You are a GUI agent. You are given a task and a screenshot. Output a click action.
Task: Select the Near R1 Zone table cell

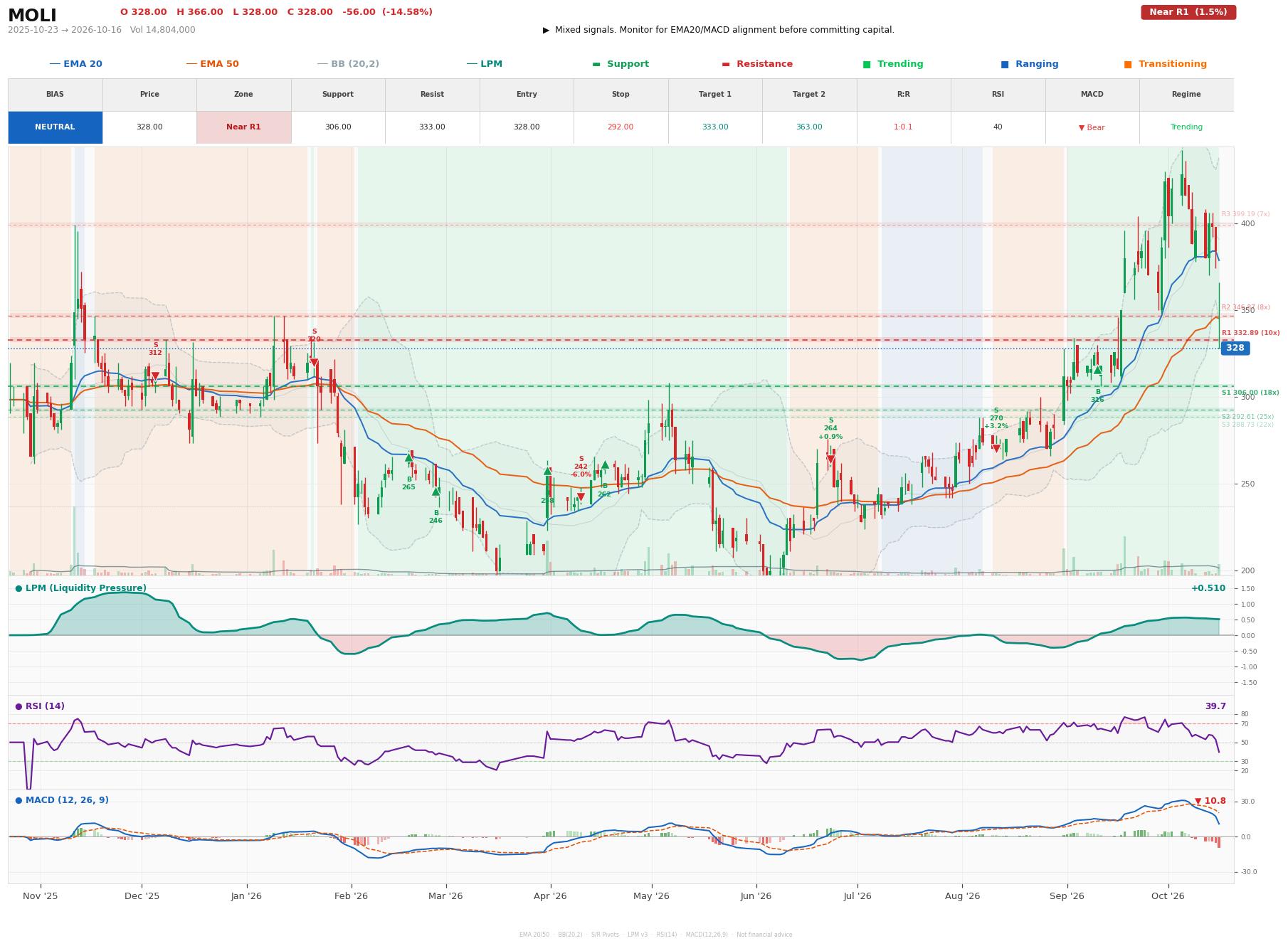[x=243, y=127]
